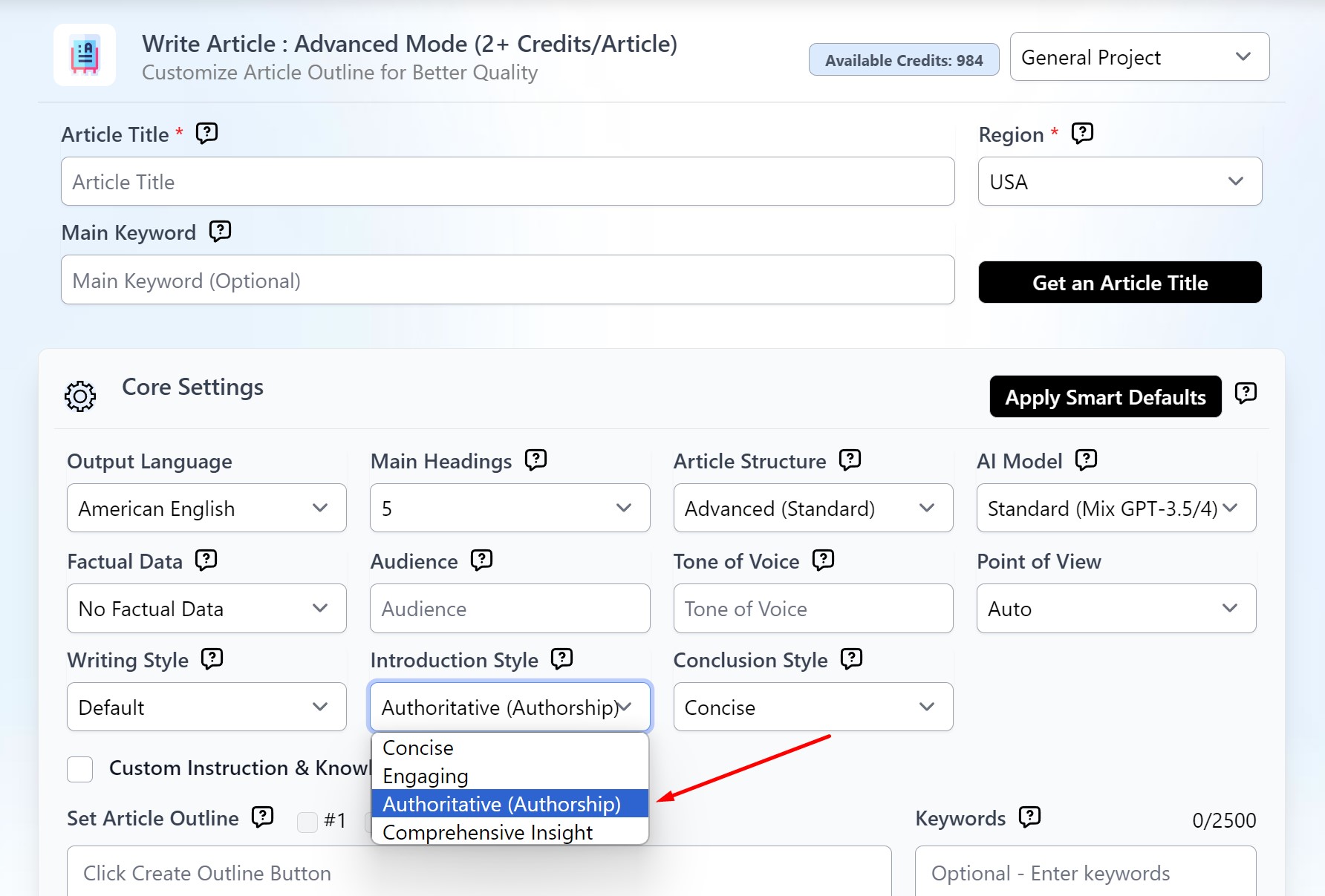This screenshot has width=1325, height=896.
Task: Click the 0/2500 keywords counter
Action: 1224,820
